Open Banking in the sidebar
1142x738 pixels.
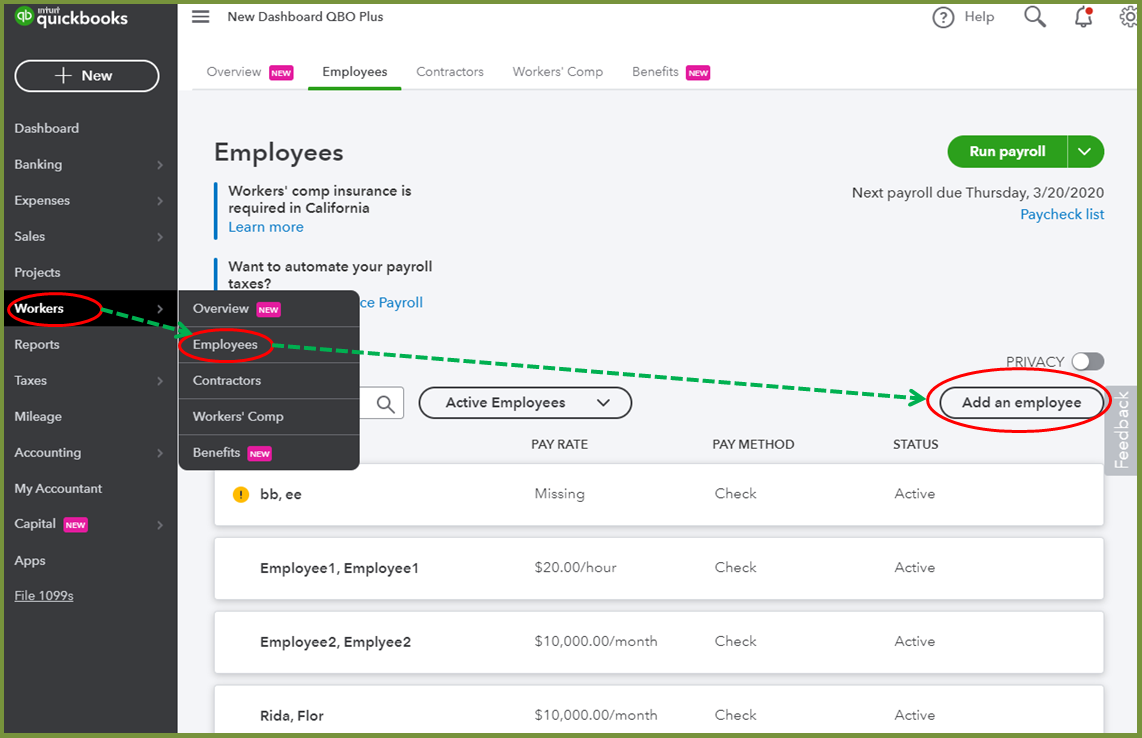coord(38,165)
